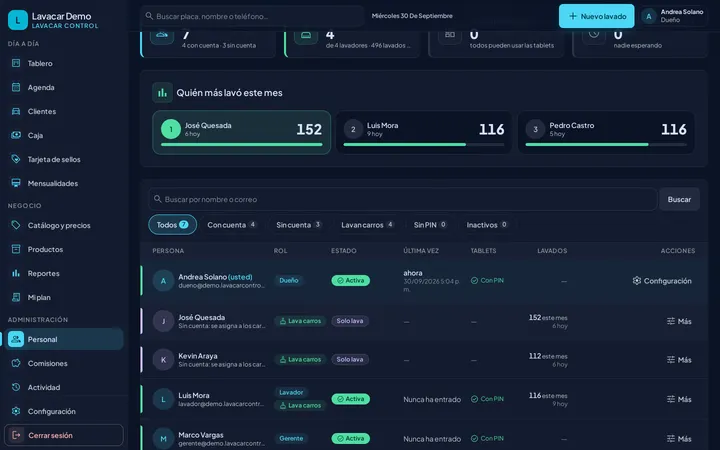The height and width of the screenshot is (450, 720).
Task: Click the Cerrar sesión button
Action: [64, 435]
